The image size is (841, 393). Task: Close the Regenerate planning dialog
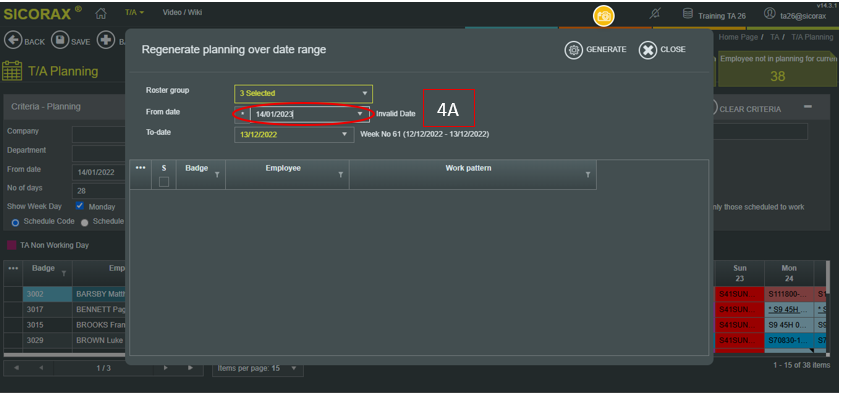tap(662, 50)
